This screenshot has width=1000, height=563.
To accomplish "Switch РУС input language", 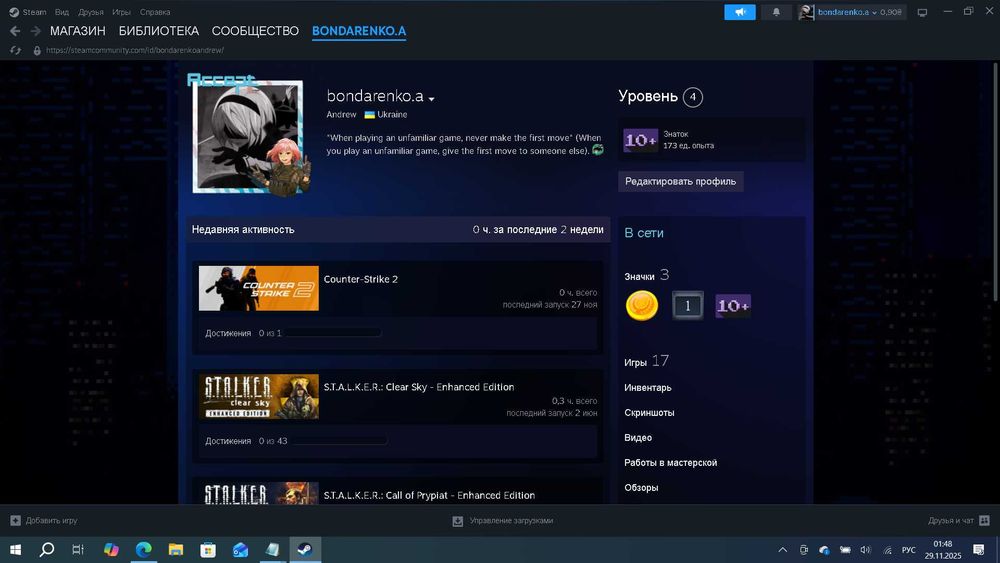I will (908, 550).
